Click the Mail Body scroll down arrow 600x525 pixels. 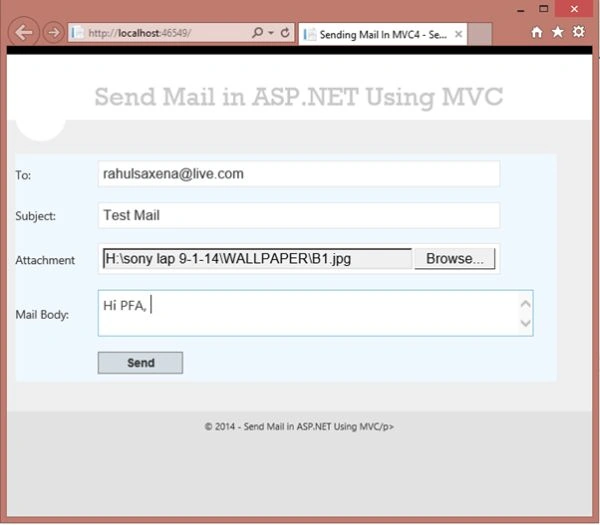pos(525,323)
